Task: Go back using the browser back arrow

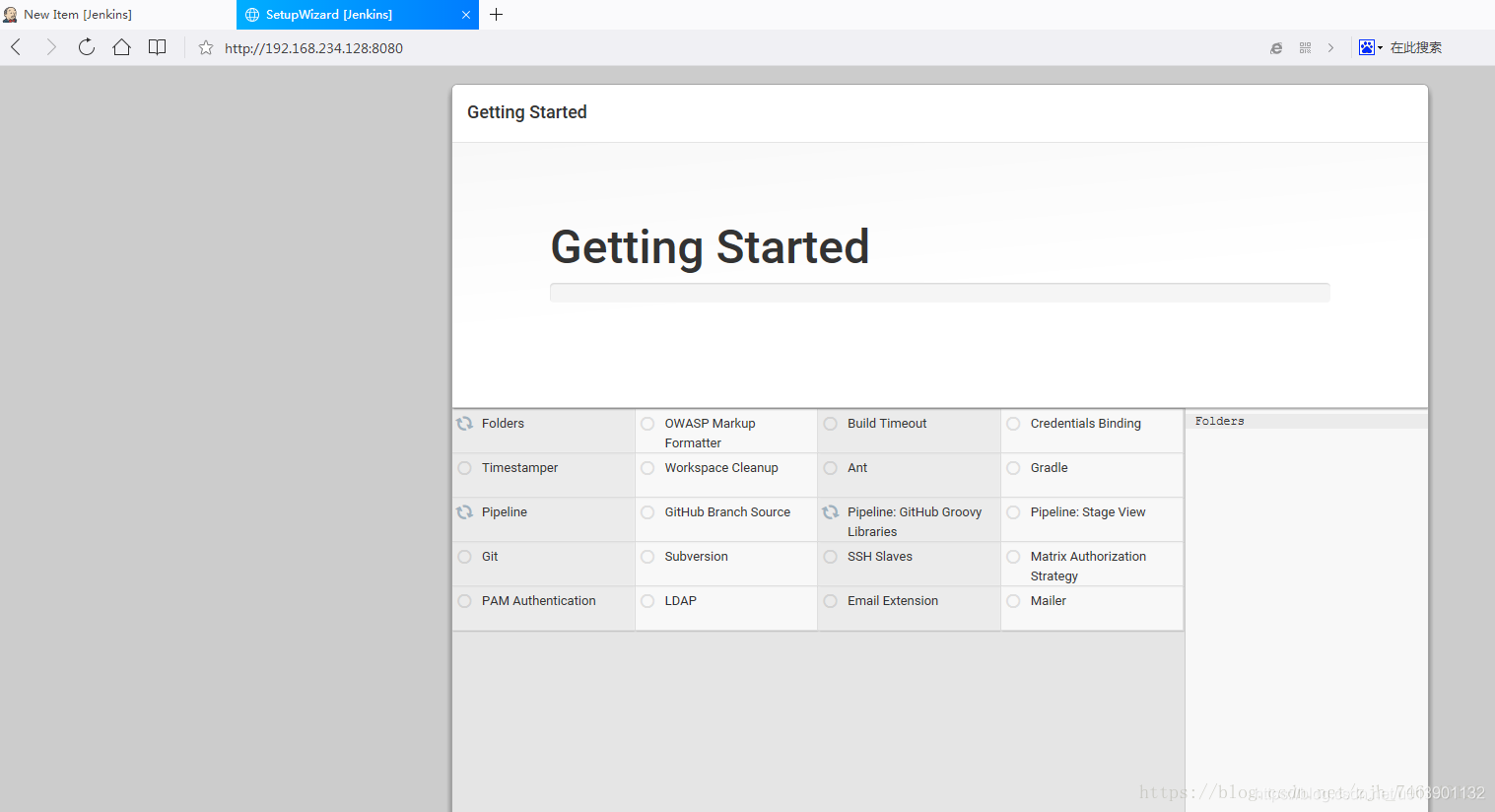Action: [16, 47]
